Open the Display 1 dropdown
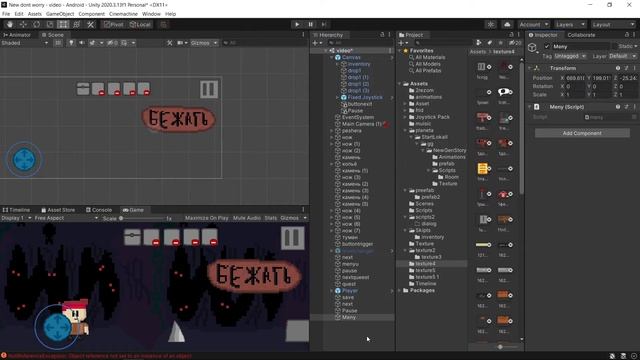The height and width of the screenshot is (360, 640). [x=16, y=218]
